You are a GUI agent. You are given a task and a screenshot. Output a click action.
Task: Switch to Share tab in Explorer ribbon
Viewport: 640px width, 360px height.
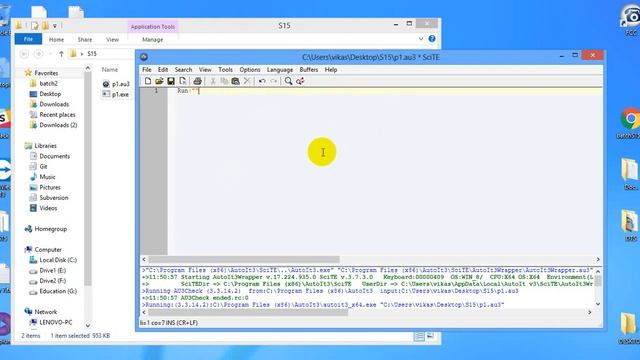85,40
